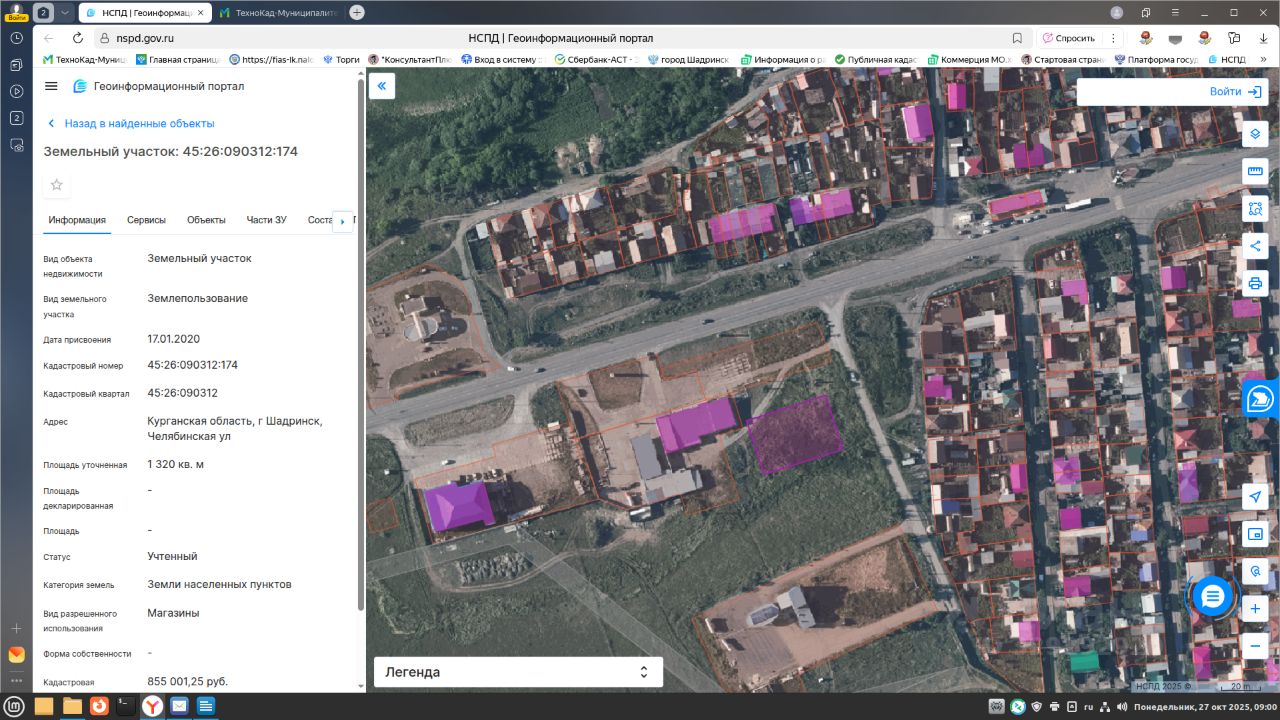Open the map layers panel
1280x720 pixels.
click(1255, 135)
